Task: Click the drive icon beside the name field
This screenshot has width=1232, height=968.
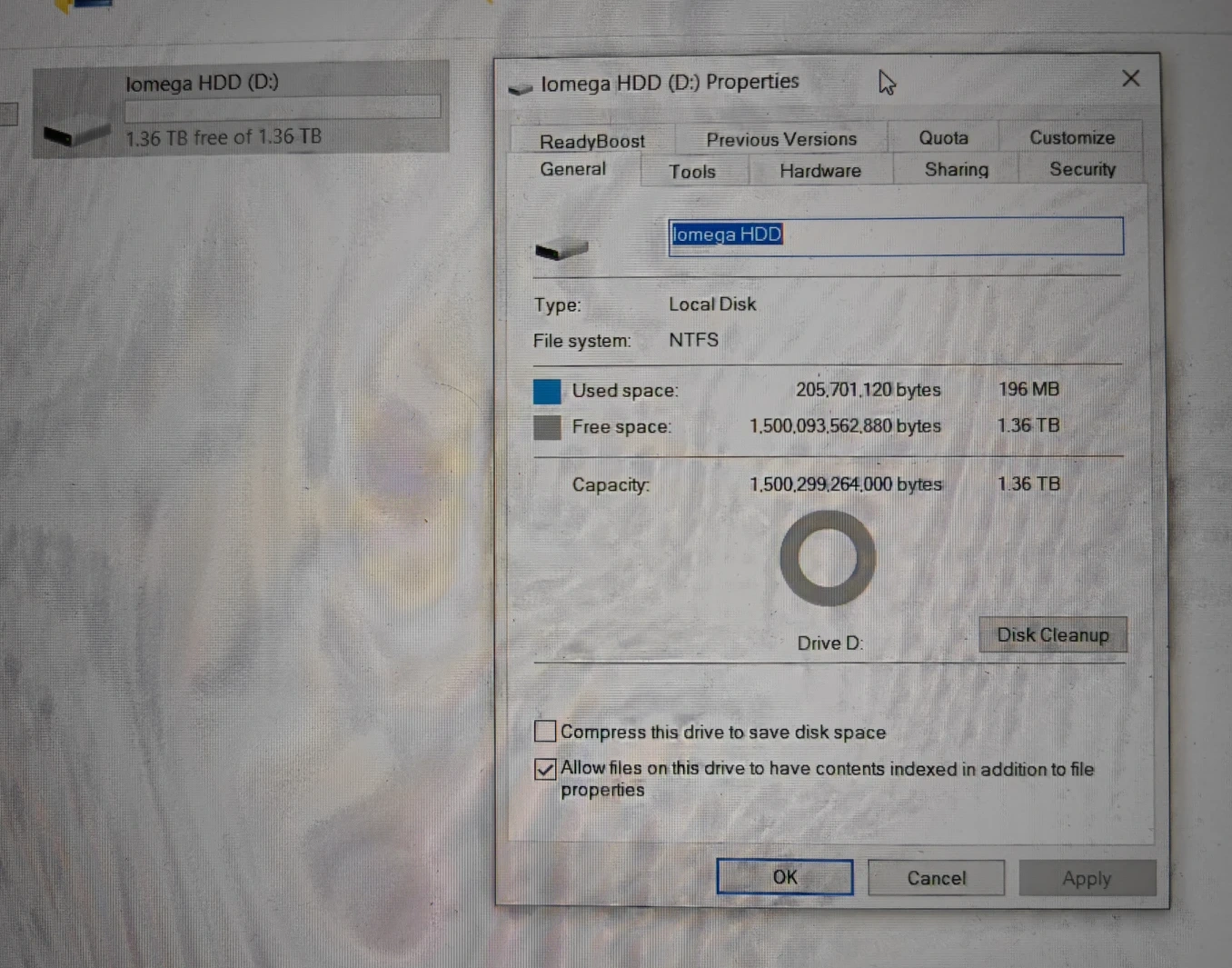Action: (561, 246)
